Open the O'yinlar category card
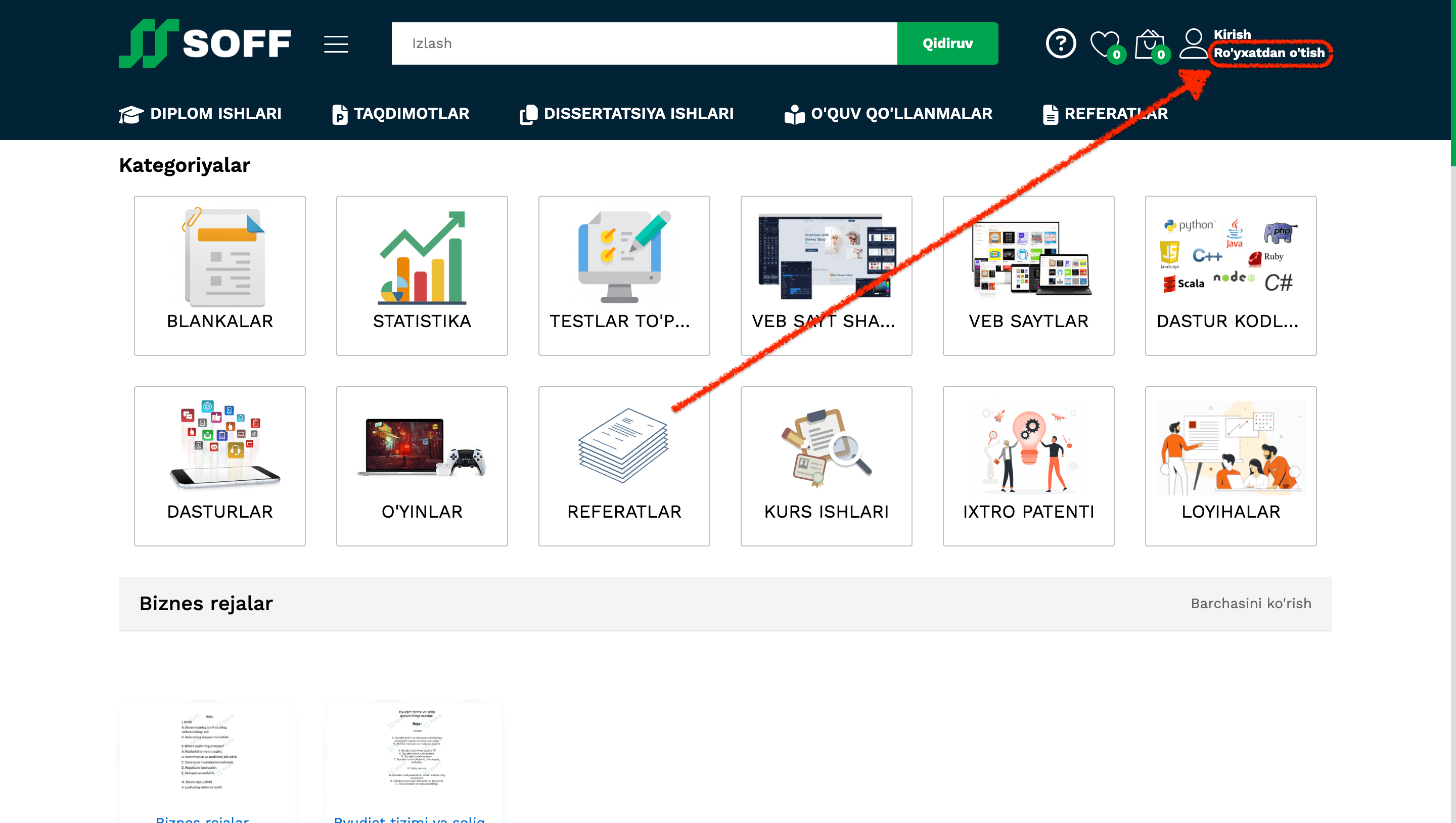This screenshot has width=1456, height=823. (422, 466)
